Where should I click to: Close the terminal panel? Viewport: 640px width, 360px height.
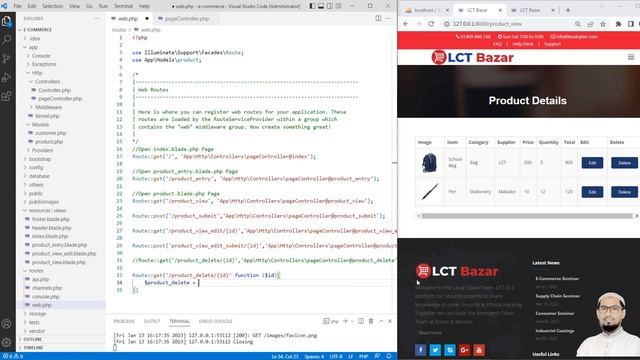point(390,321)
